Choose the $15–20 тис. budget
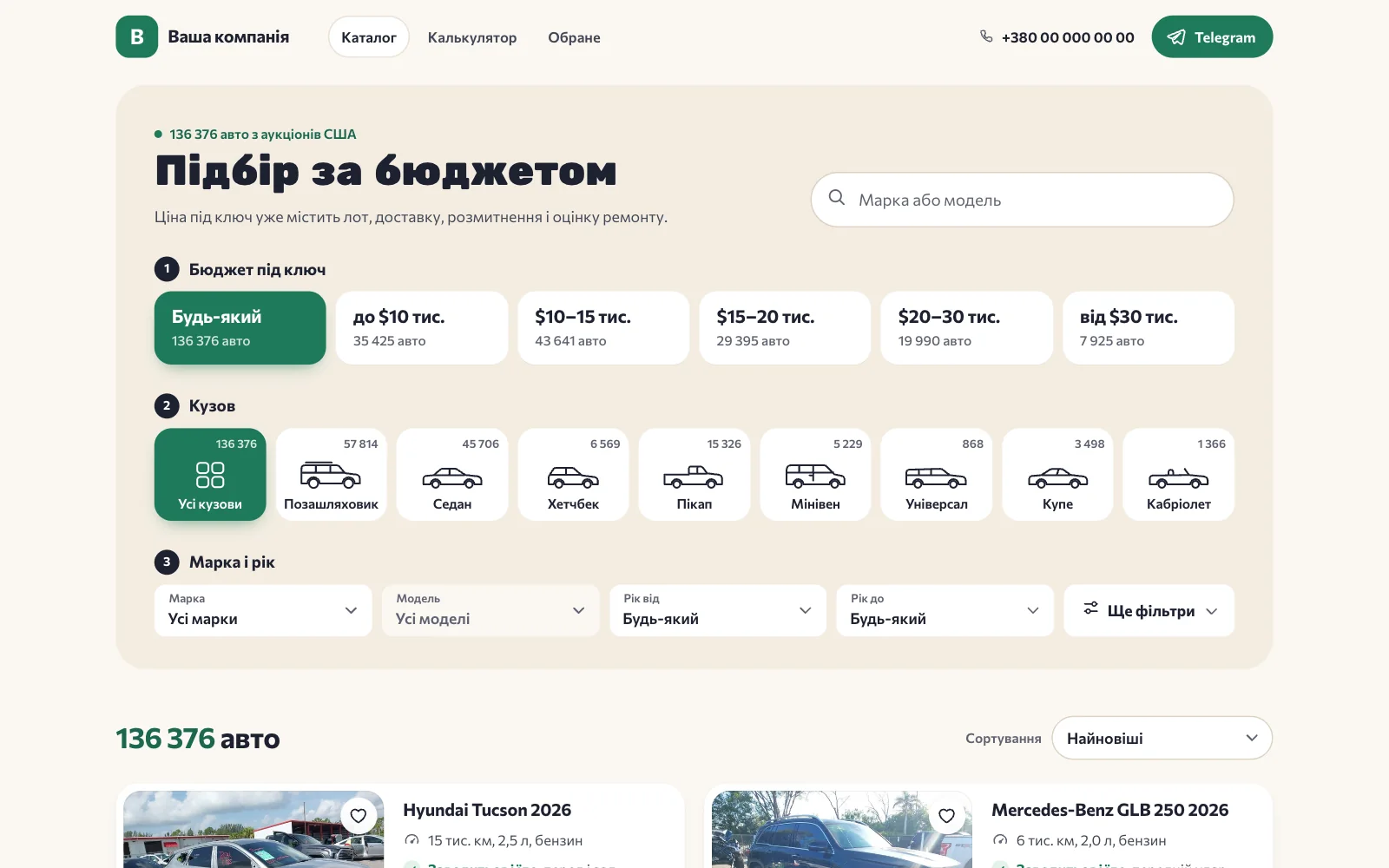The width and height of the screenshot is (1389, 868). pos(785,327)
